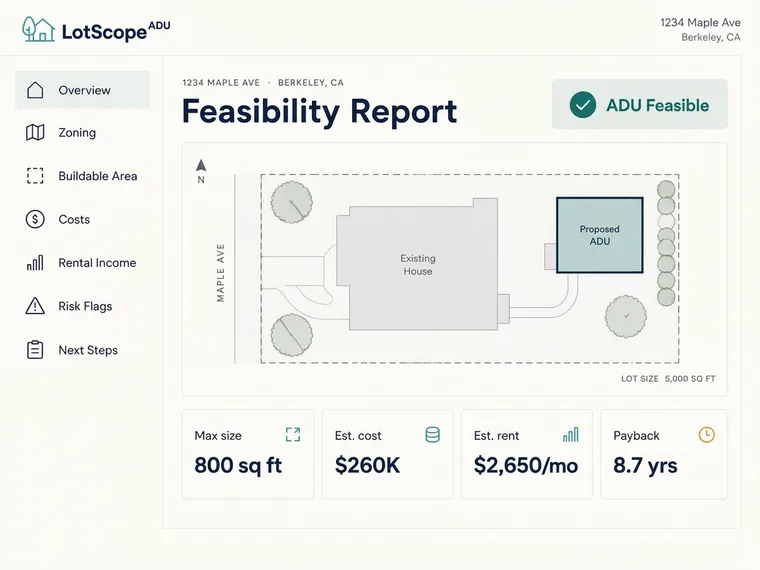Image resolution: width=760 pixels, height=570 pixels.
Task: Click the Next Steps clipboard icon
Action: [x=35, y=349]
